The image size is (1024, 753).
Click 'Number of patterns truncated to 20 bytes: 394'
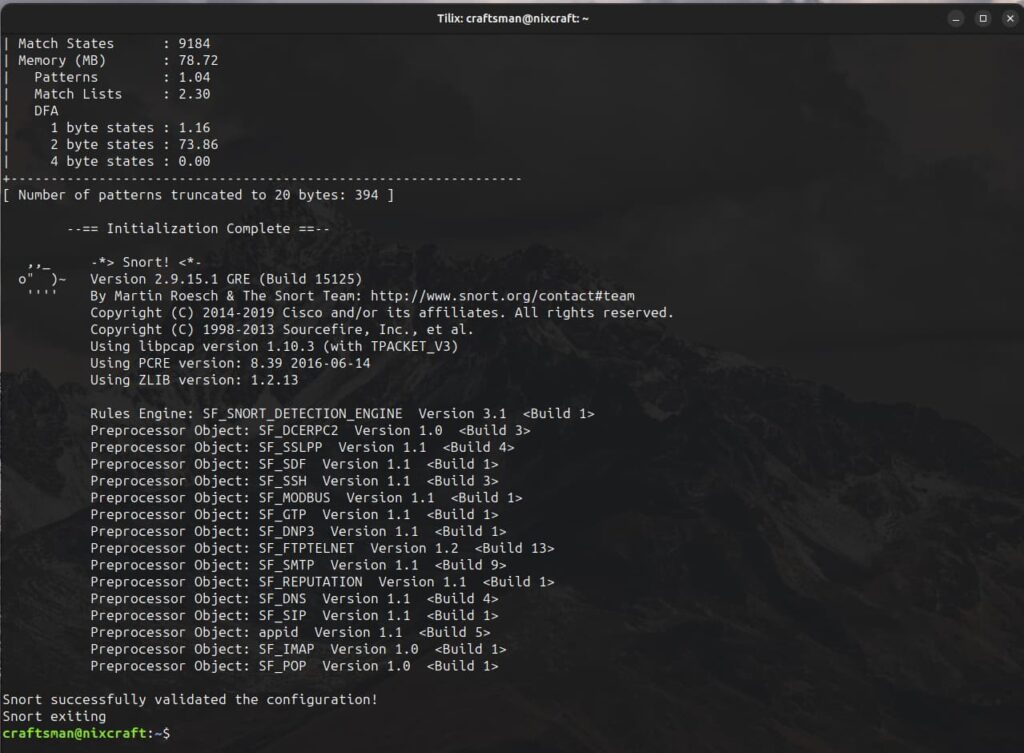(199, 195)
